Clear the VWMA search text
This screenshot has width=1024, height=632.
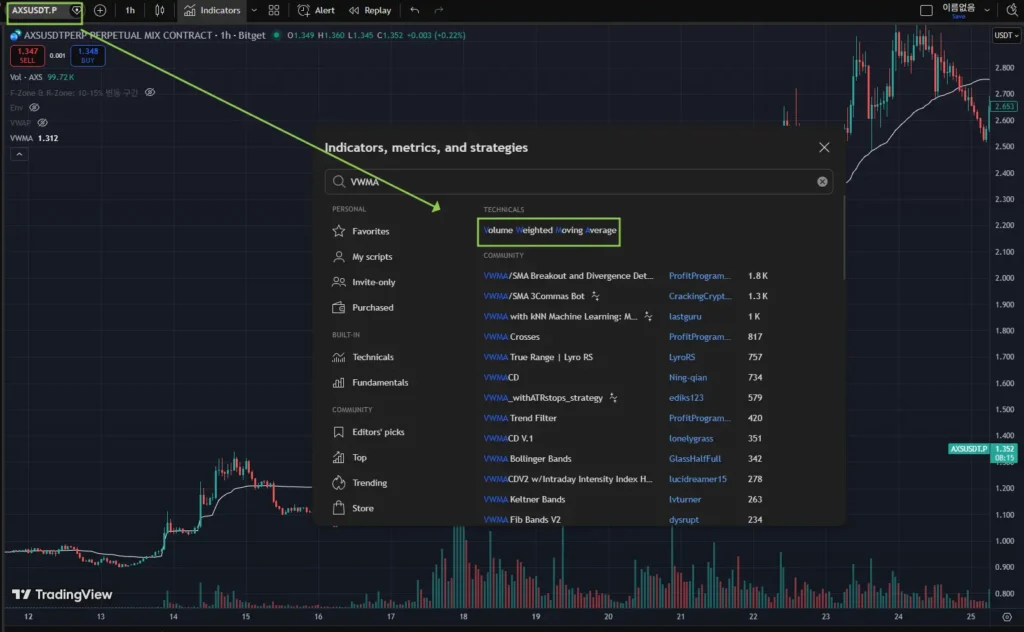point(822,182)
